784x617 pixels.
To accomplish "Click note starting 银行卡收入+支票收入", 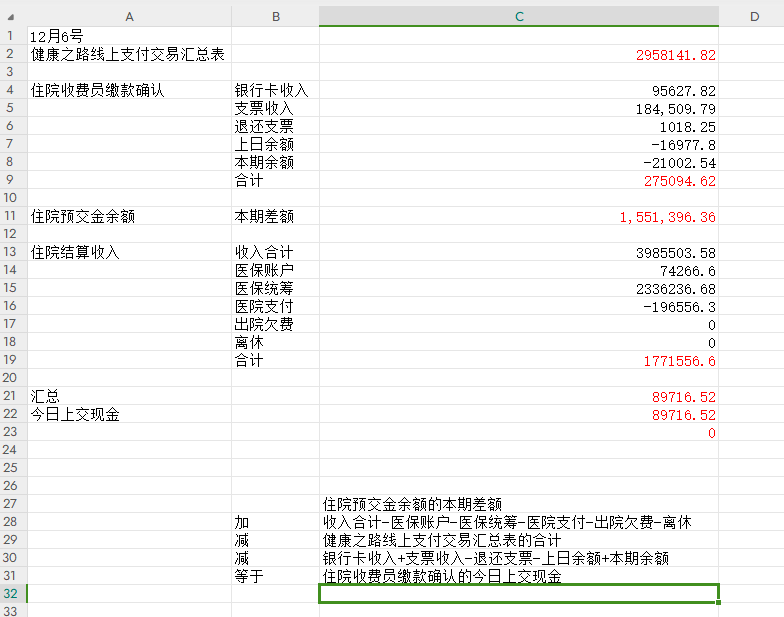I will click(496, 558).
